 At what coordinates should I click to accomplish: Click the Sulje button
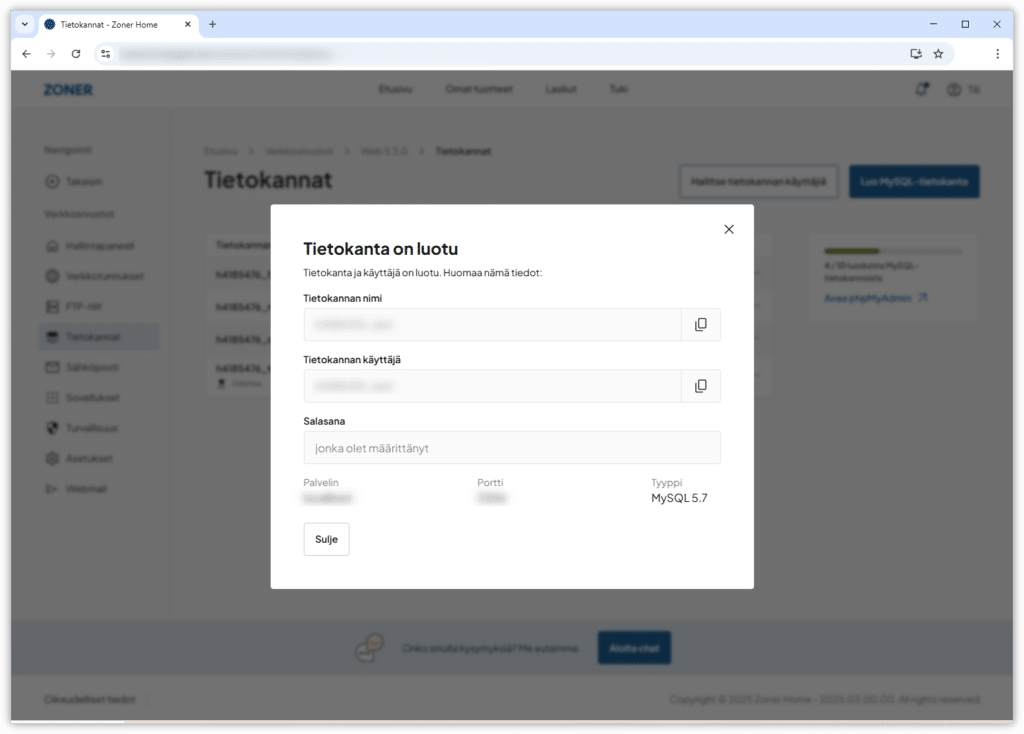pos(326,539)
